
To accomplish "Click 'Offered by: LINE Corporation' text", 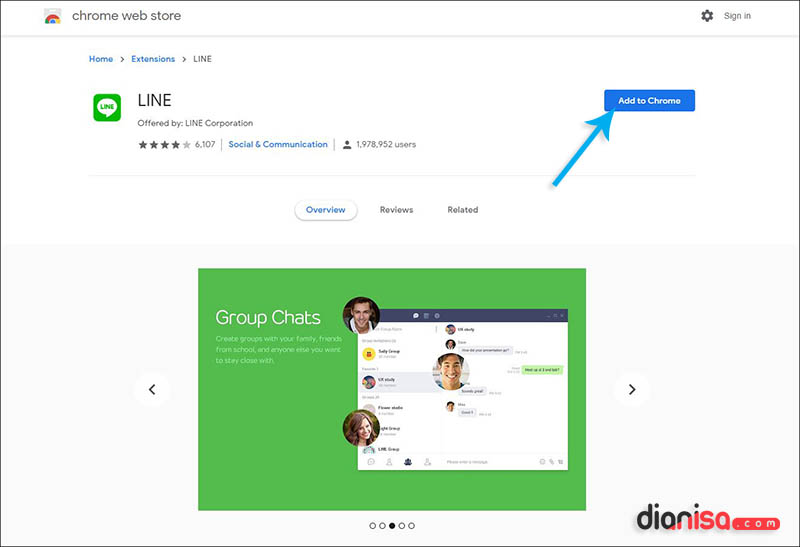I will [195, 123].
